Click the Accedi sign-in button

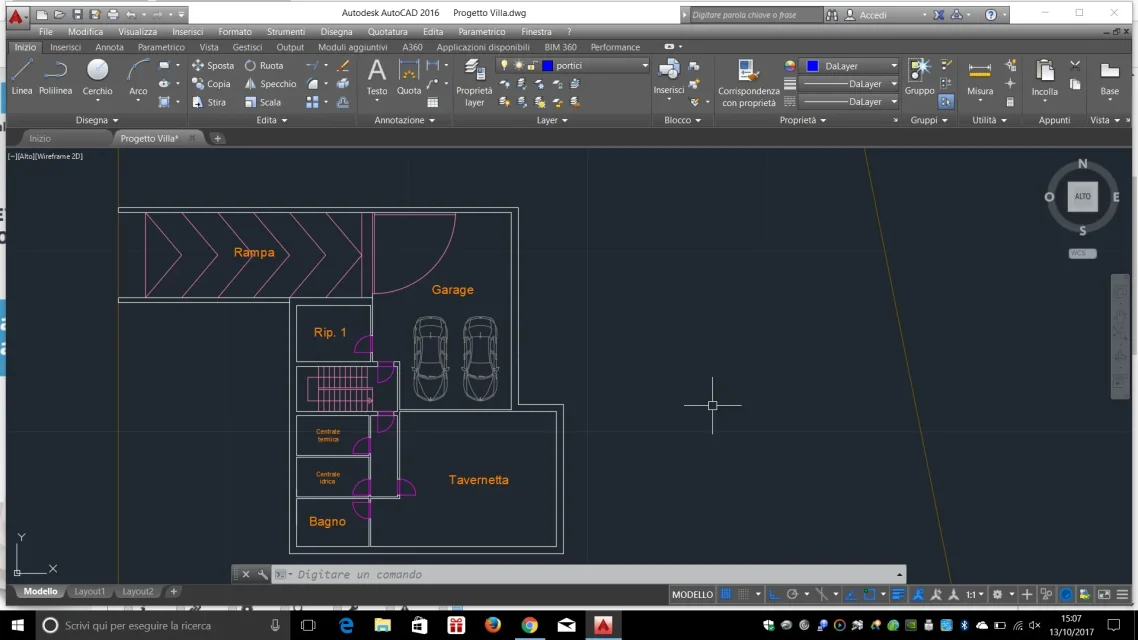873,15
